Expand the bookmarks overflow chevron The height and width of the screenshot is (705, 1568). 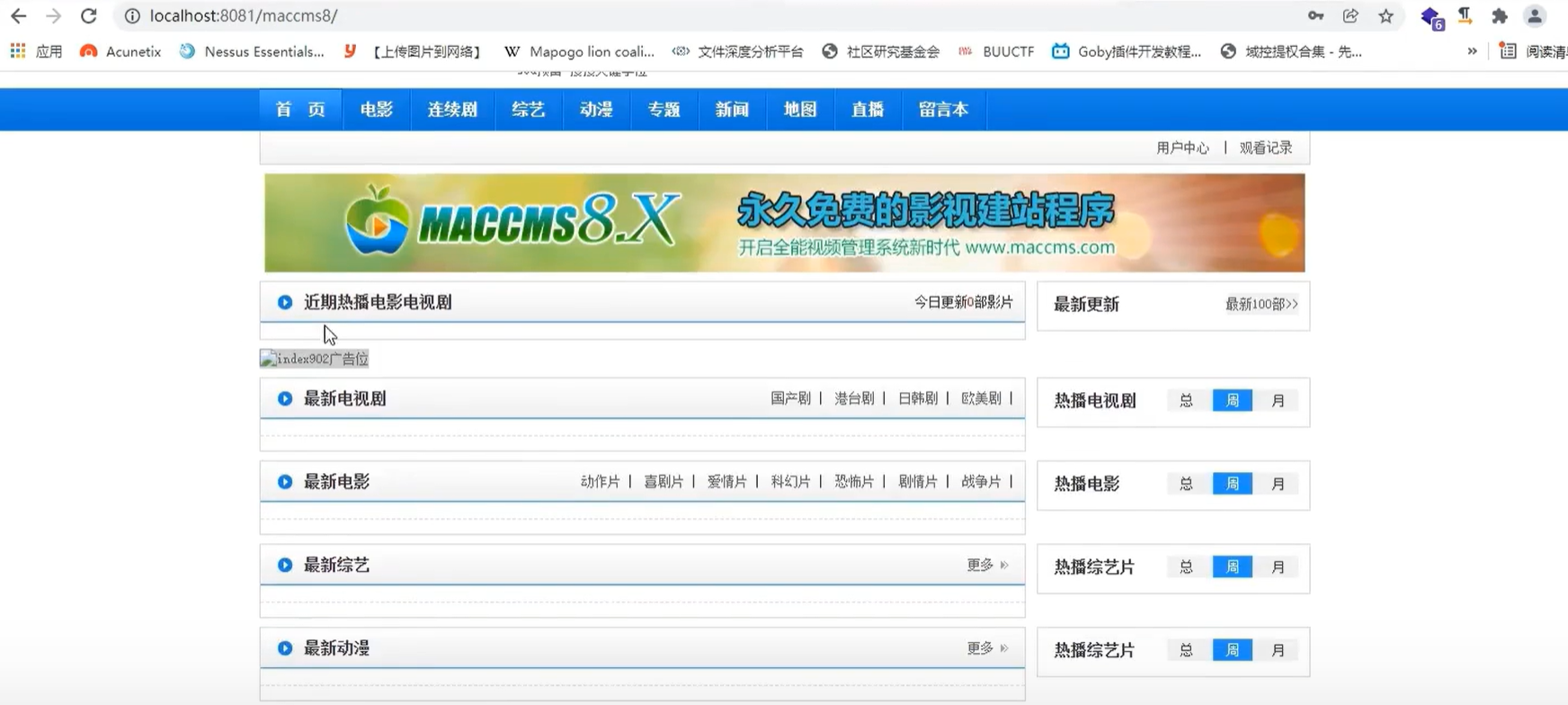tap(1472, 51)
